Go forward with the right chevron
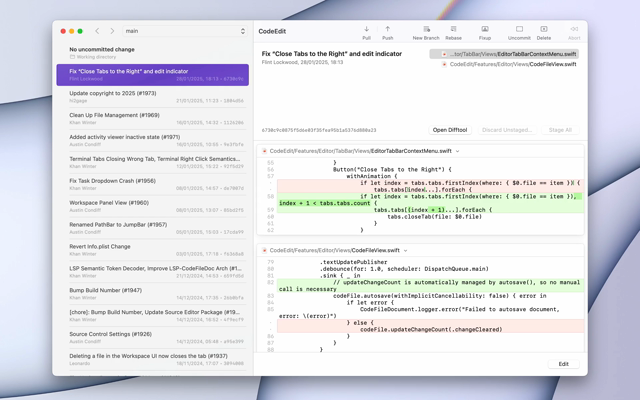 click(112, 31)
